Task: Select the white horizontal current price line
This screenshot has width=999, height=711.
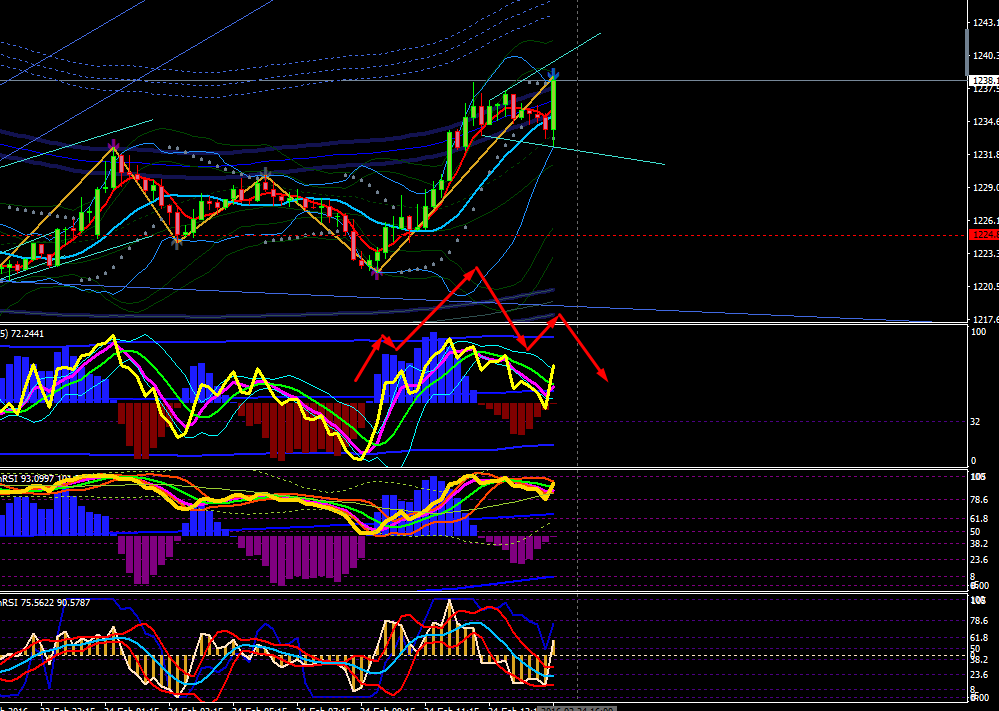Action: [x=484, y=81]
